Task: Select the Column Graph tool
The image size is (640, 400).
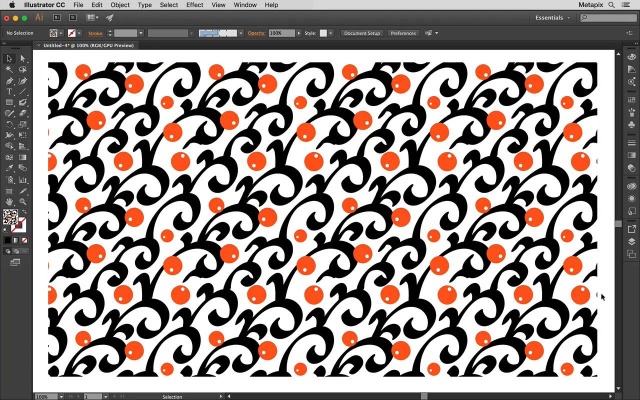Action: pyautogui.click(x=22, y=180)
